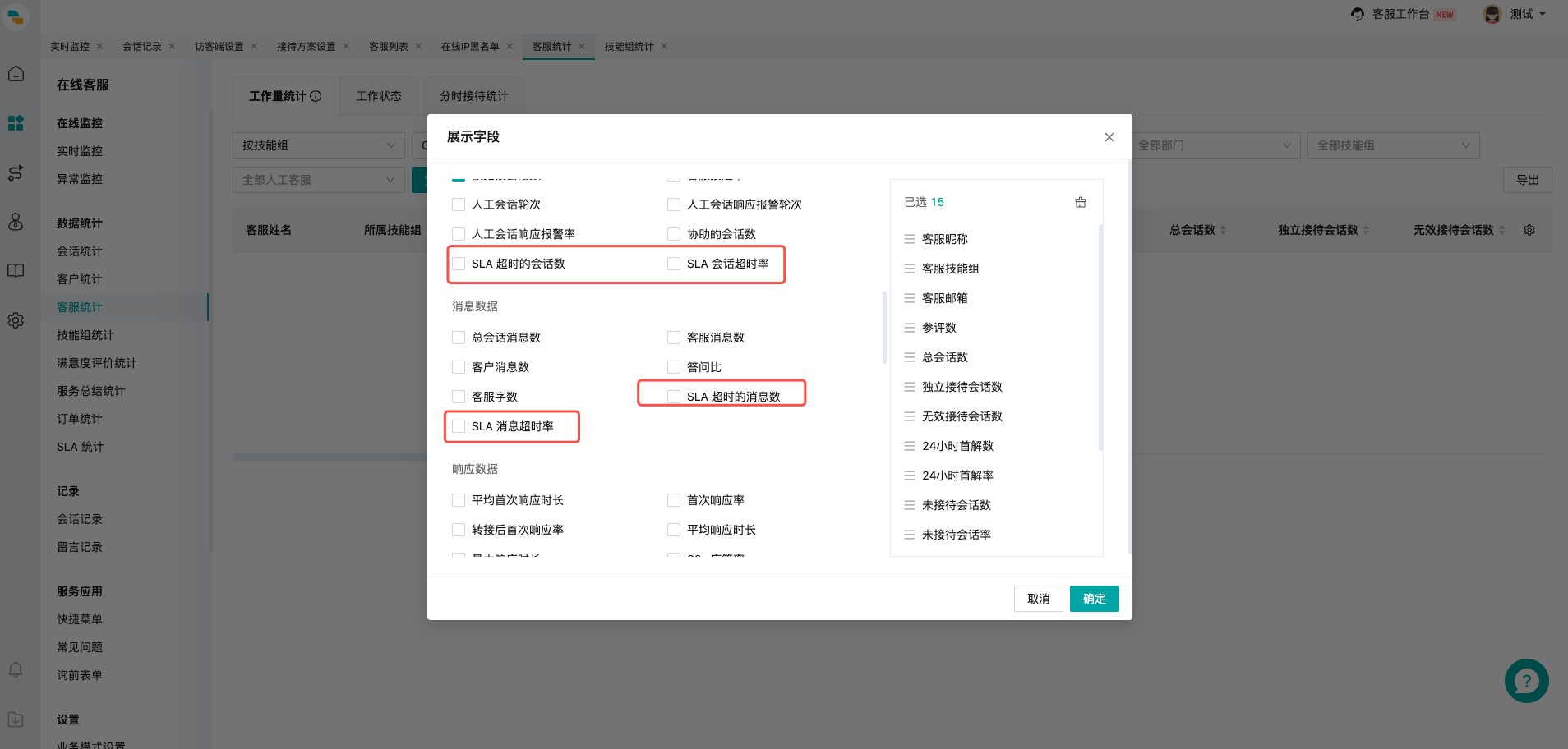Open the home icon in the left sidebar
Screen dimensions: 1568x749
point(16,73)
